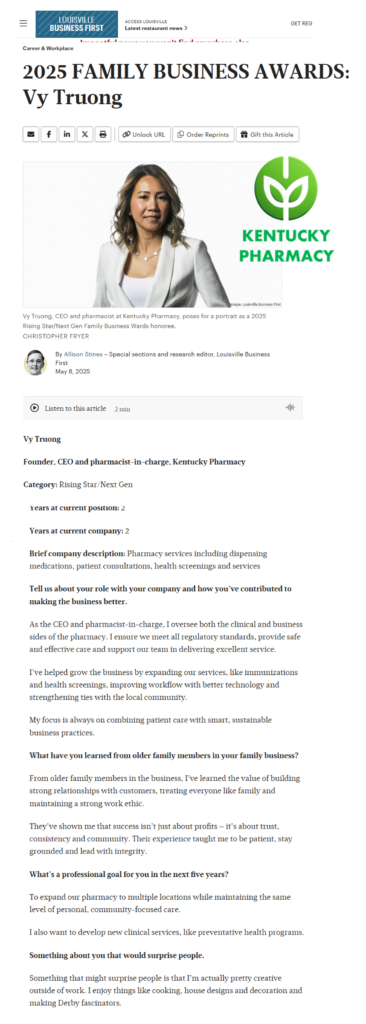Click the Kentucky Pharmacy logo image
The height and width of the screenshot is (1024, 366).
click(286, 209)
